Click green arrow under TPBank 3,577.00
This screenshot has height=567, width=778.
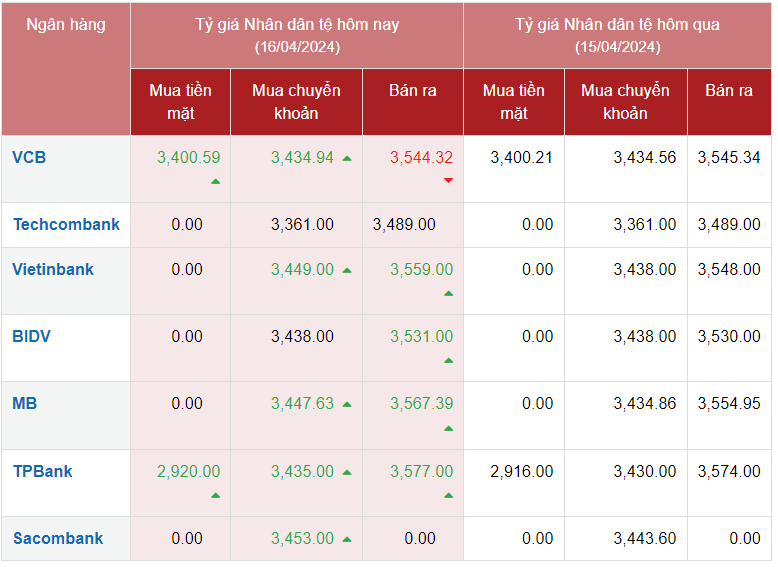tap(448, 495)
